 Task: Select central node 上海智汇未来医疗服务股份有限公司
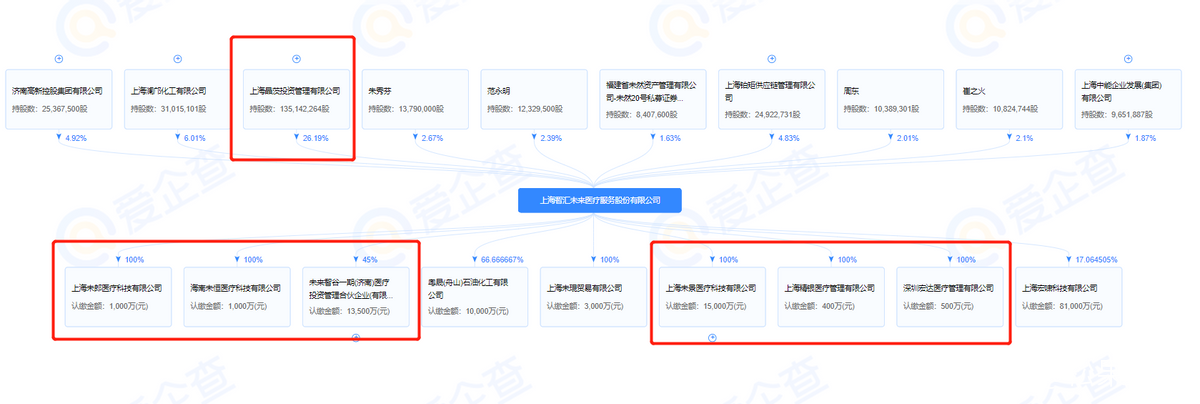(599, 200)
